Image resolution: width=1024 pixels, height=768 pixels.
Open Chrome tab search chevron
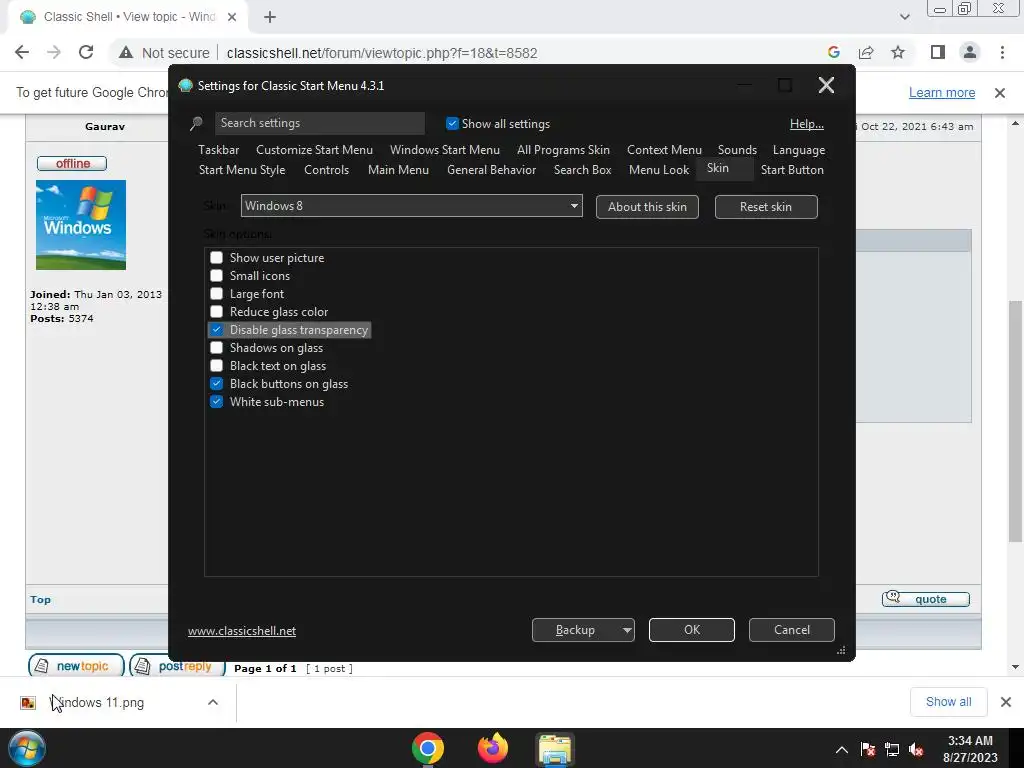pos(904,17)
